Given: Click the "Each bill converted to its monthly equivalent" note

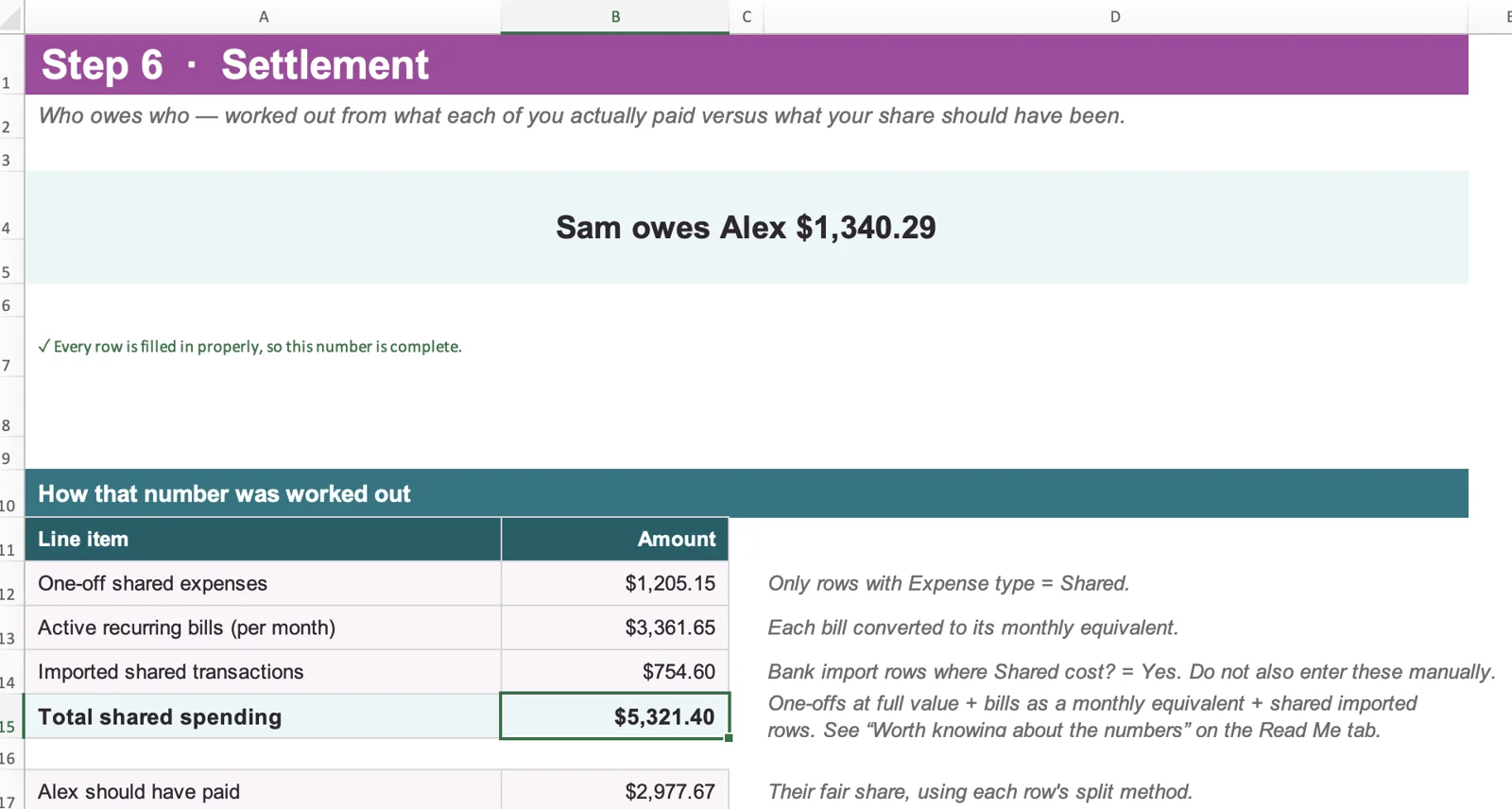Looking at the screenshot, I should click(x=973, y=628).
